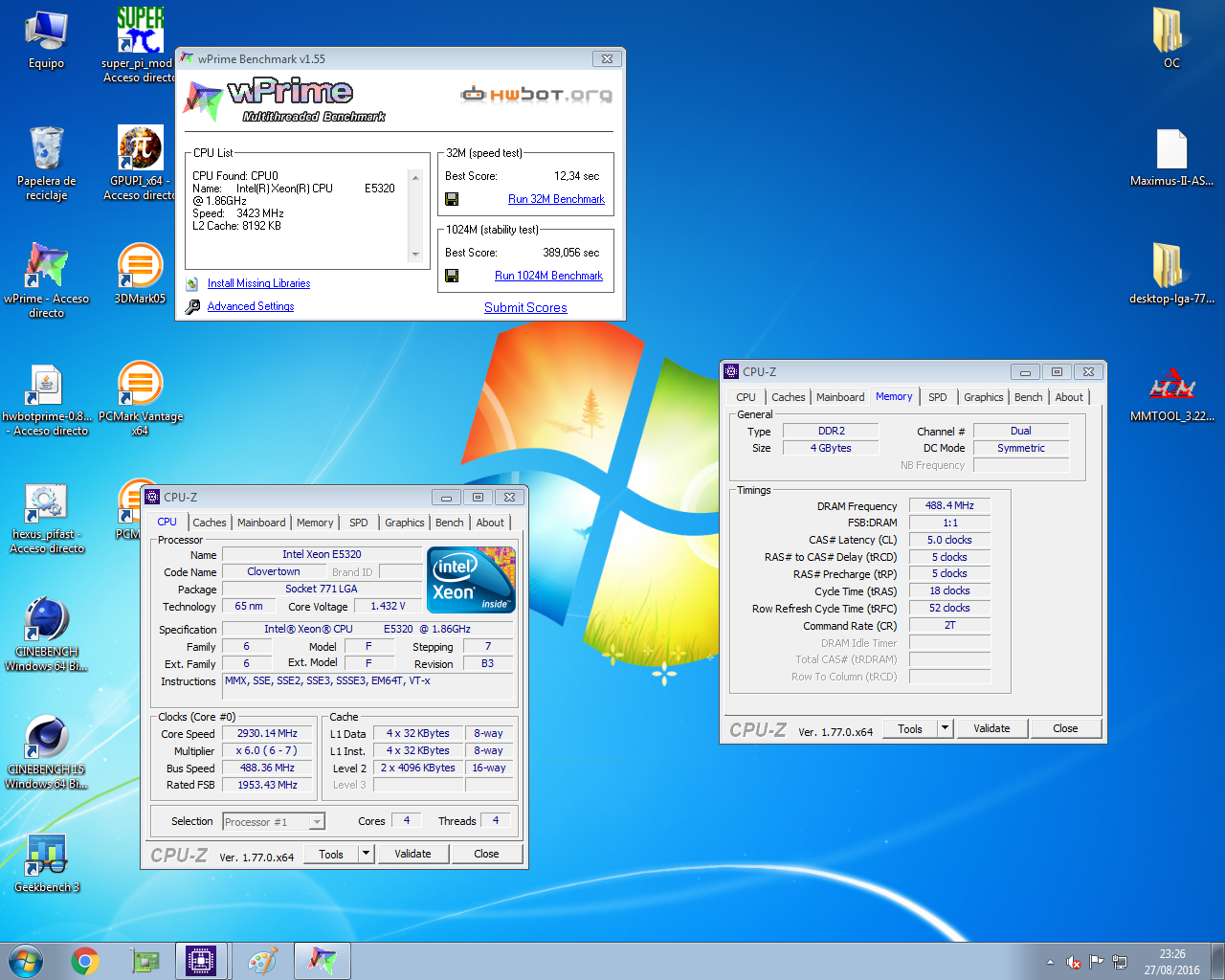Click Validate in left CPU-Z window
This screenshot has height=980, width=1225.
[412, 854]
